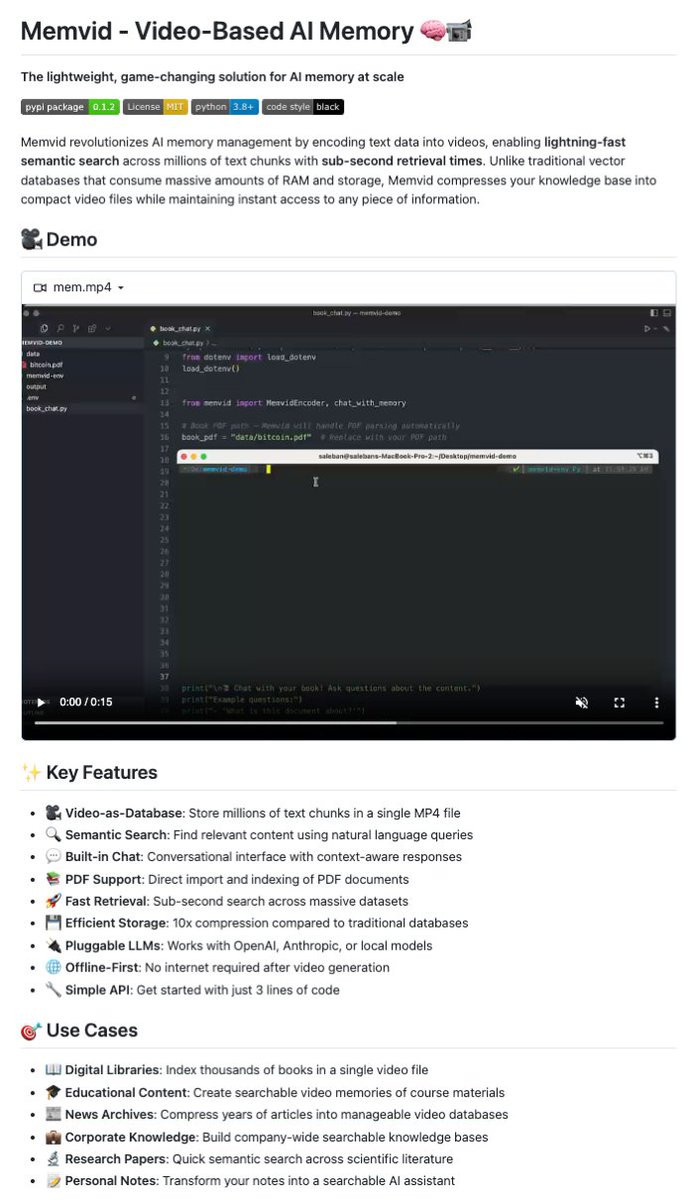
Task: Click the plug emoji beside Pluggable LLMs
Action: (53, 945)
